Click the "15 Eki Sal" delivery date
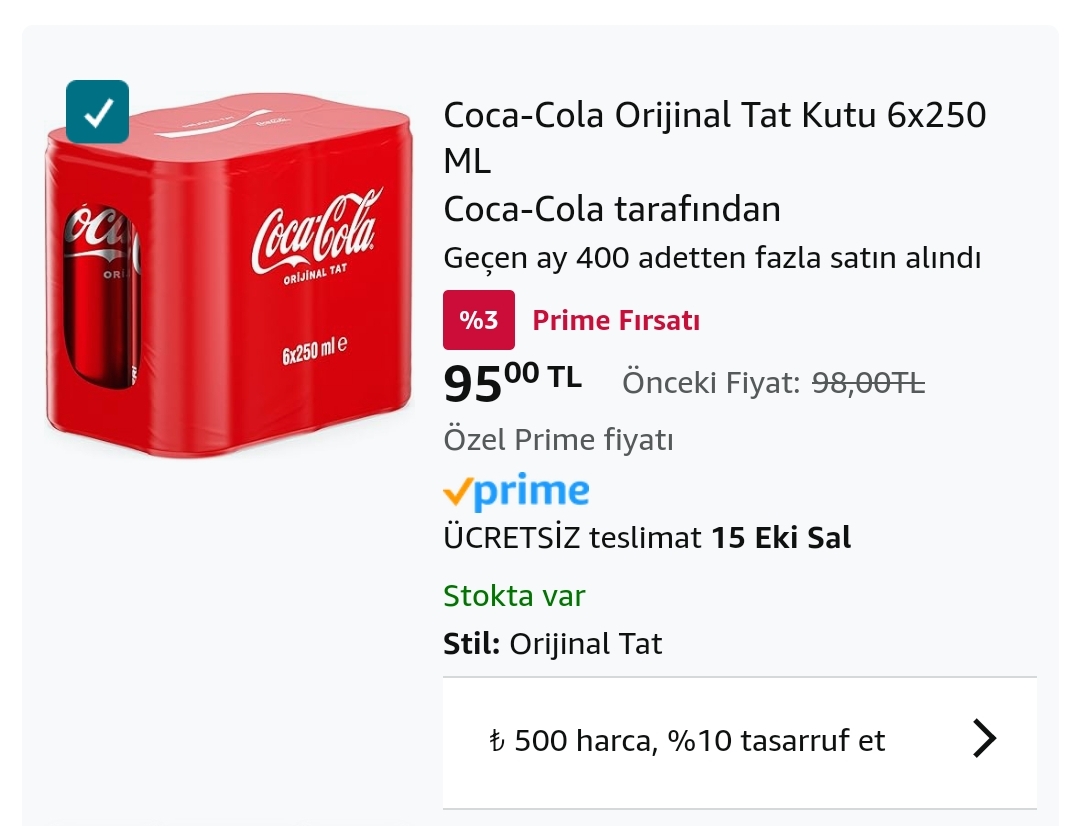1080x826 pixels. (x=781, y=538)
